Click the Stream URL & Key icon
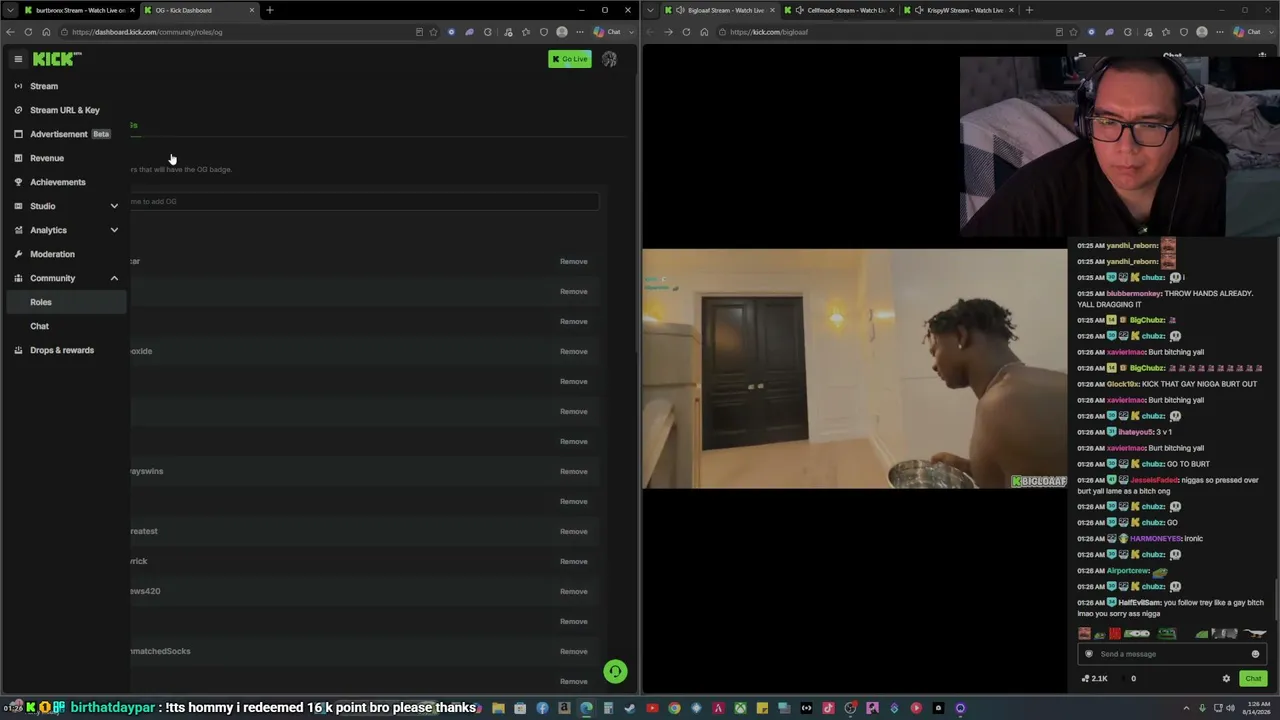The width and height of the screenshot is (1280, 720). coord(18,110)
